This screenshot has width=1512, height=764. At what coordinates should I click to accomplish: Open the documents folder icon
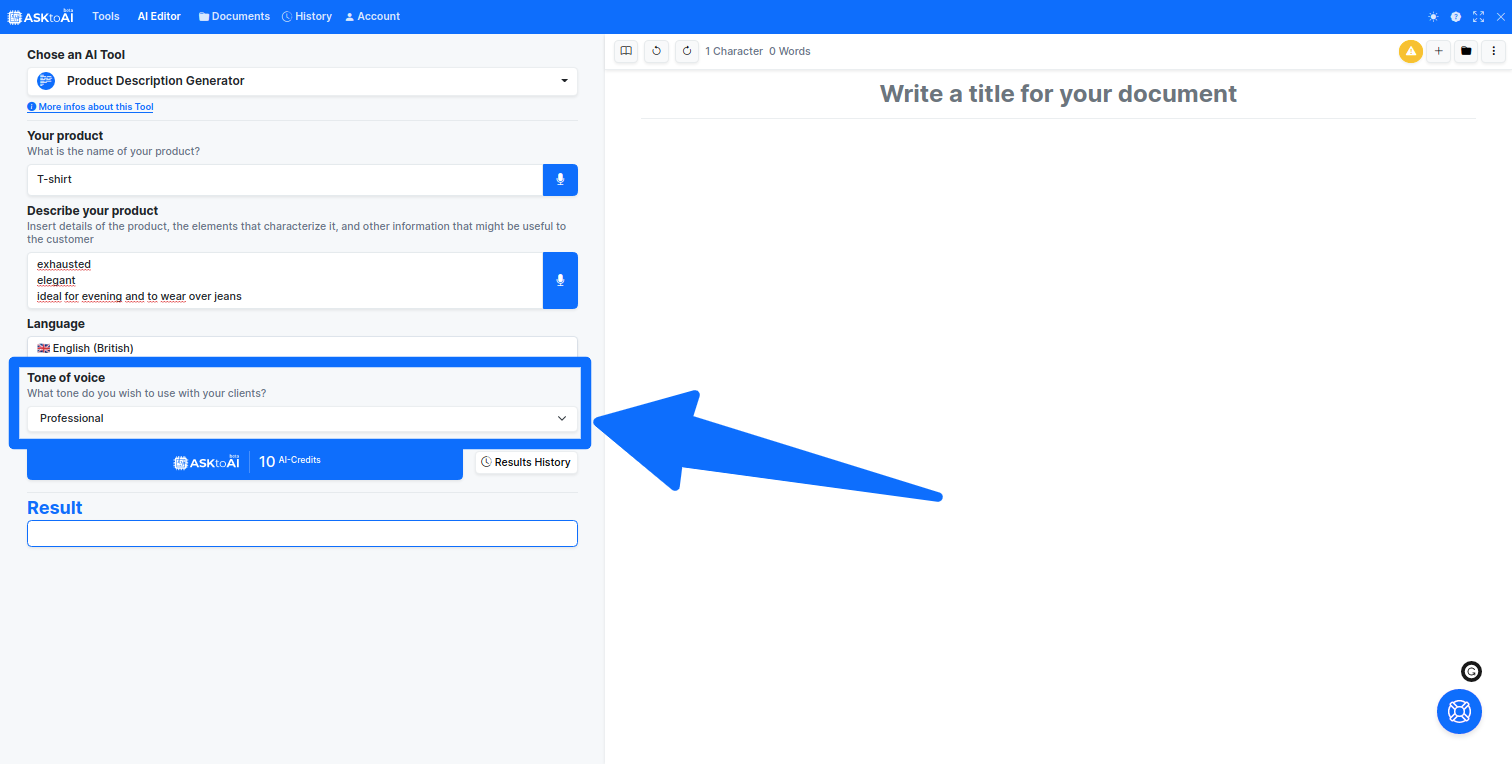1466,51
